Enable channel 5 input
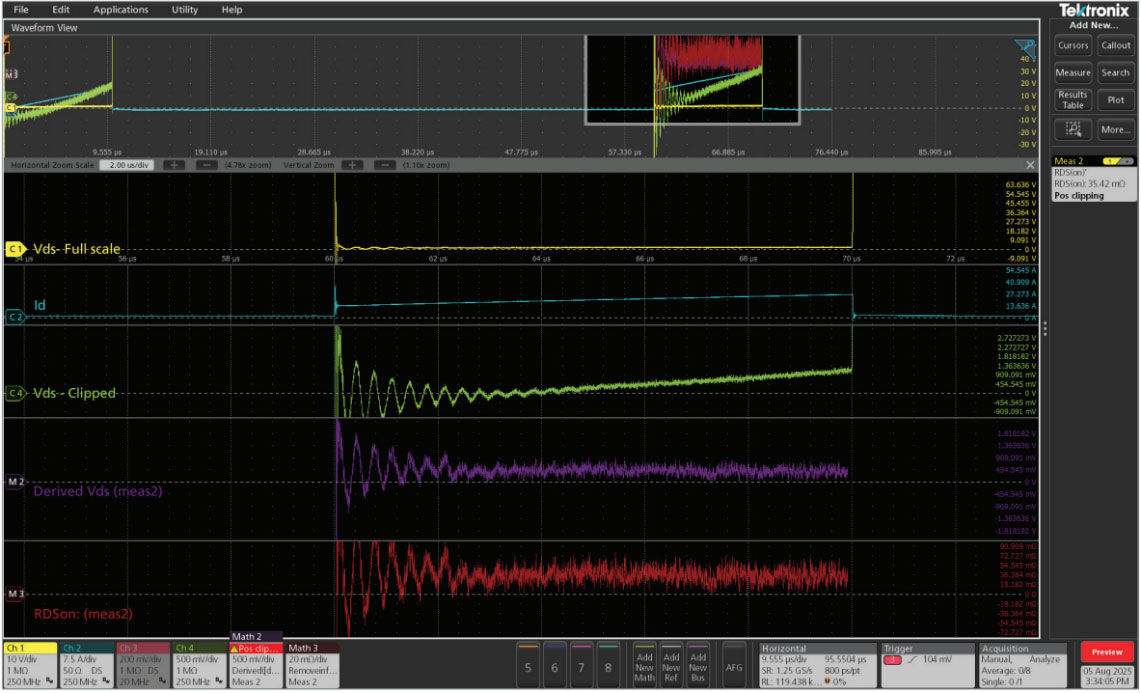Viewport: 1141px width, 693px height. coord(527,666)
